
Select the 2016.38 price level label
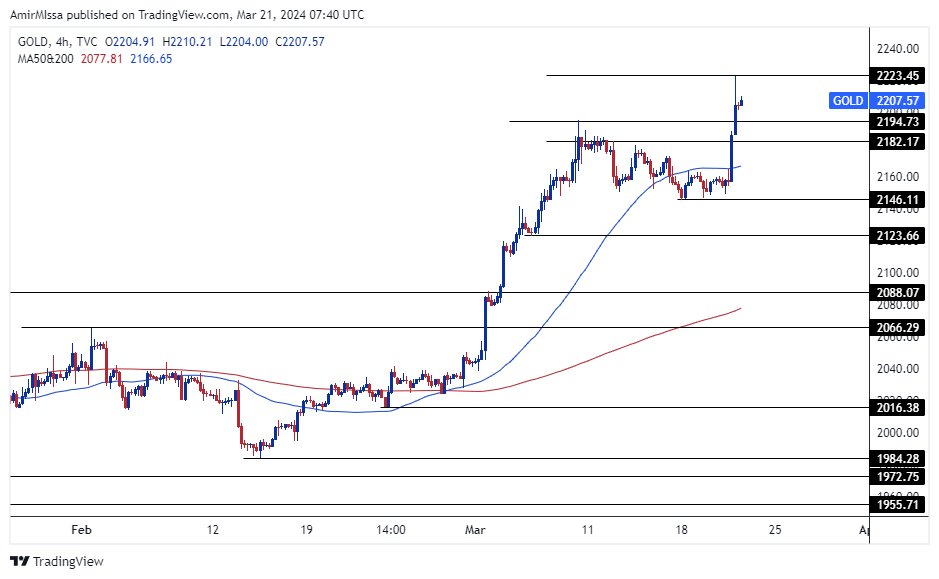pos(897,408)
